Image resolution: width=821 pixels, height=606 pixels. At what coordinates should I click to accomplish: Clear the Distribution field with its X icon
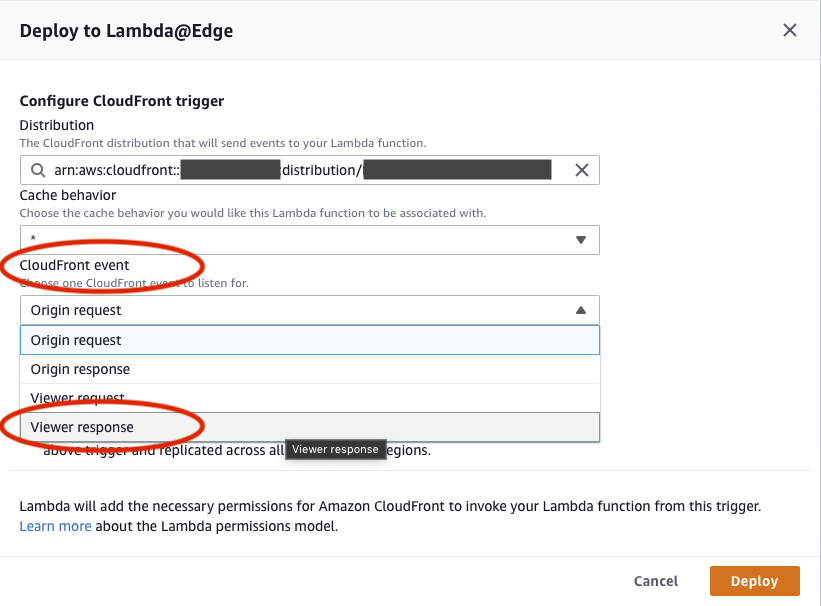click(581, 170)
